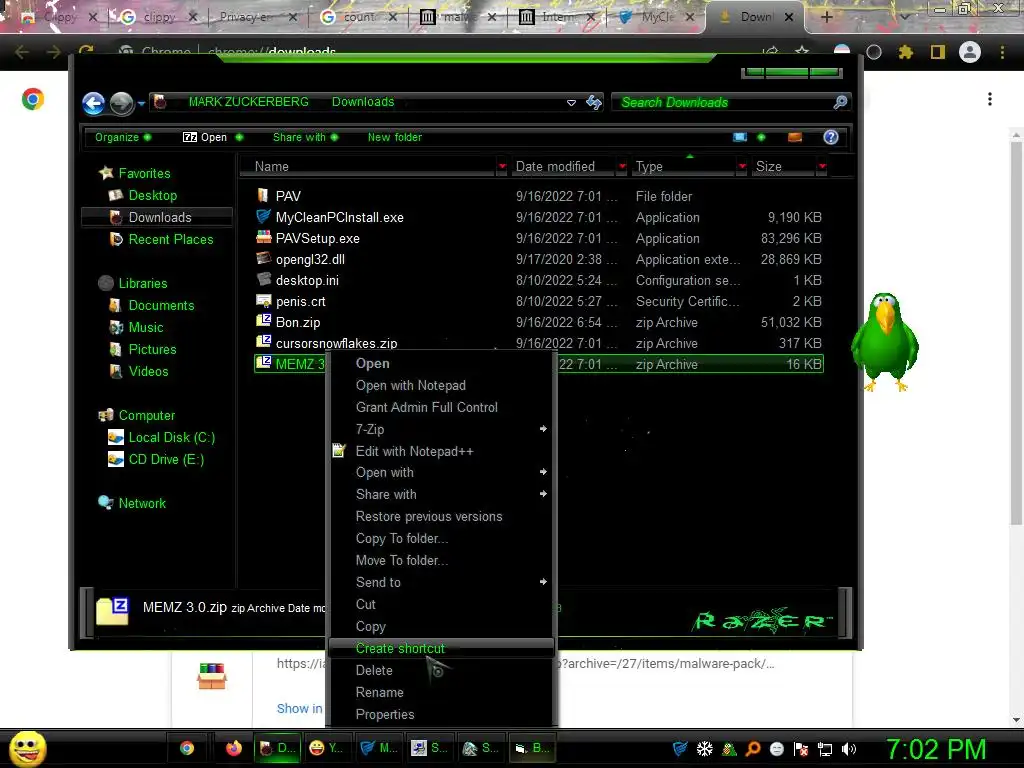Open the Share with toolbar dropdown

click(x=305, y=137)
